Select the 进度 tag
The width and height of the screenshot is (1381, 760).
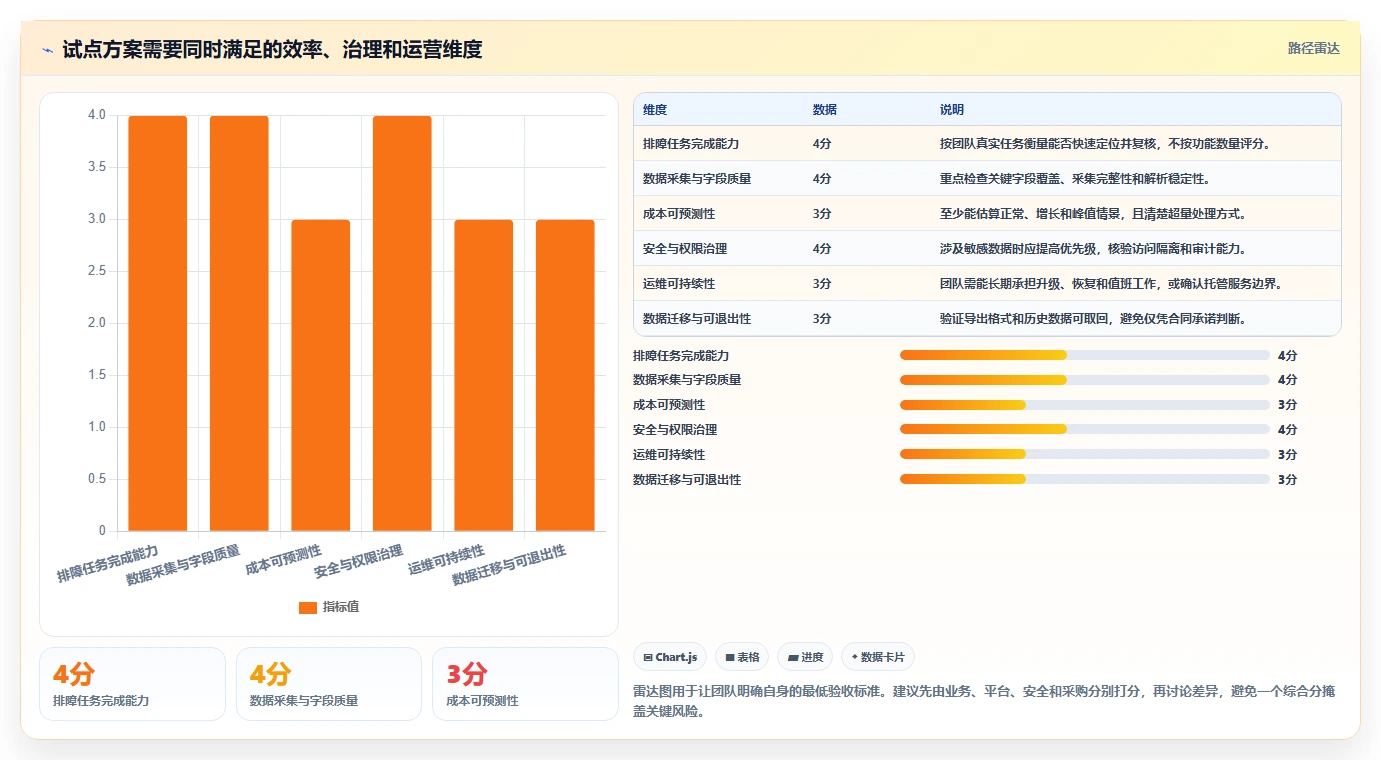(x=806, y=657)
